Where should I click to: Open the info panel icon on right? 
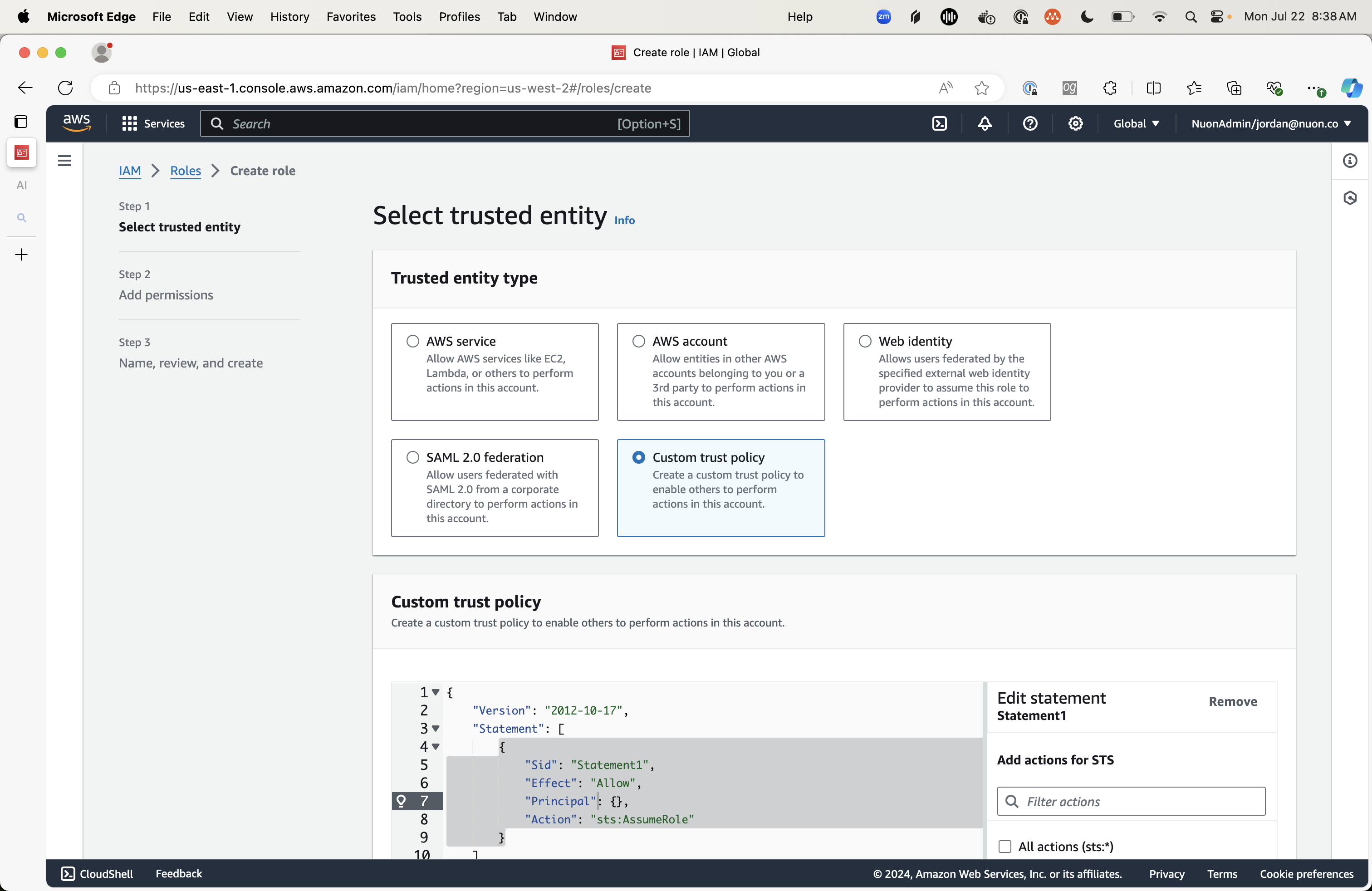pos(1350,161)
